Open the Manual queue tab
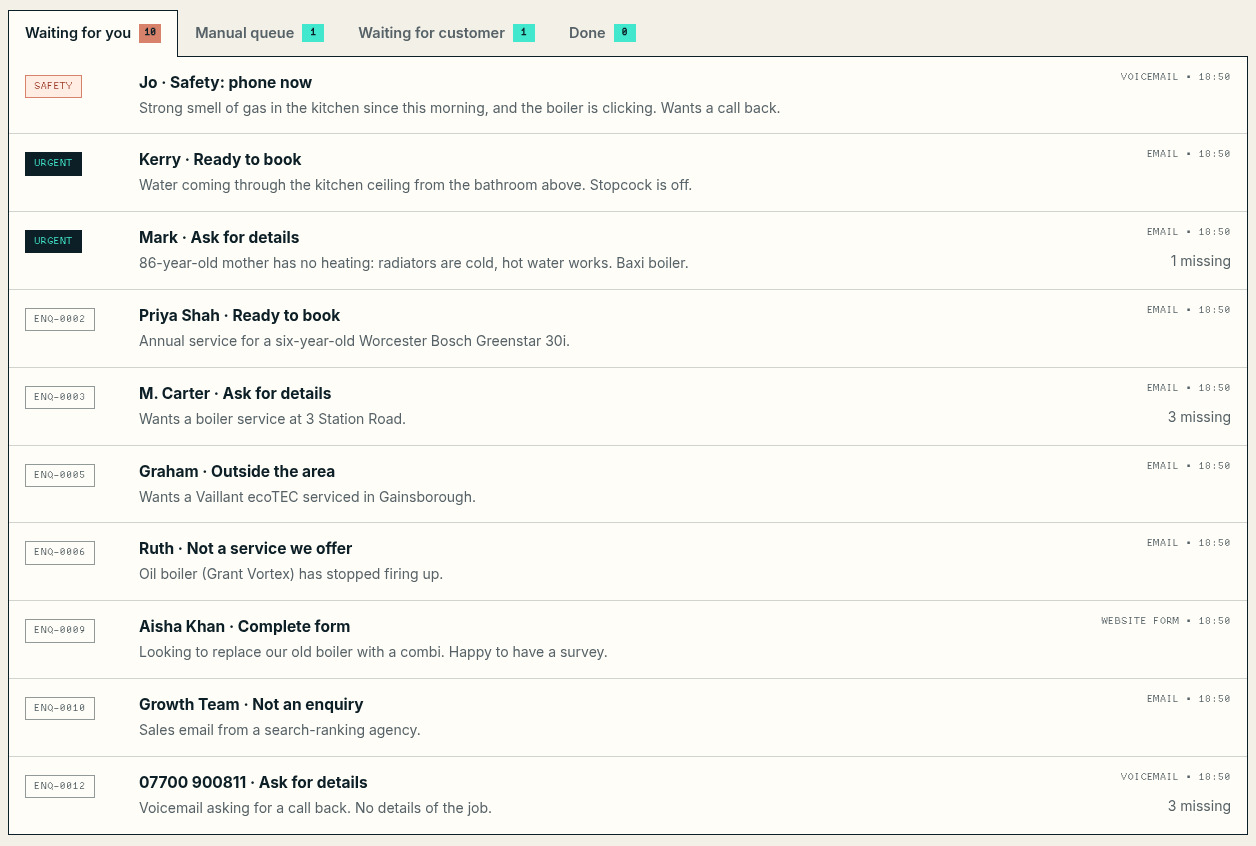Viewport: 1256px width, 846px height. [259, 33]
